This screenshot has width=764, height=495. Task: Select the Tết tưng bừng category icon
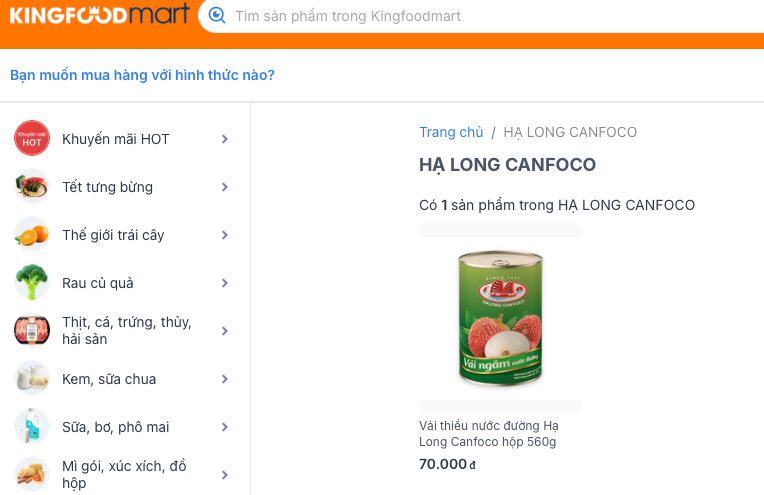click(32, 187)
